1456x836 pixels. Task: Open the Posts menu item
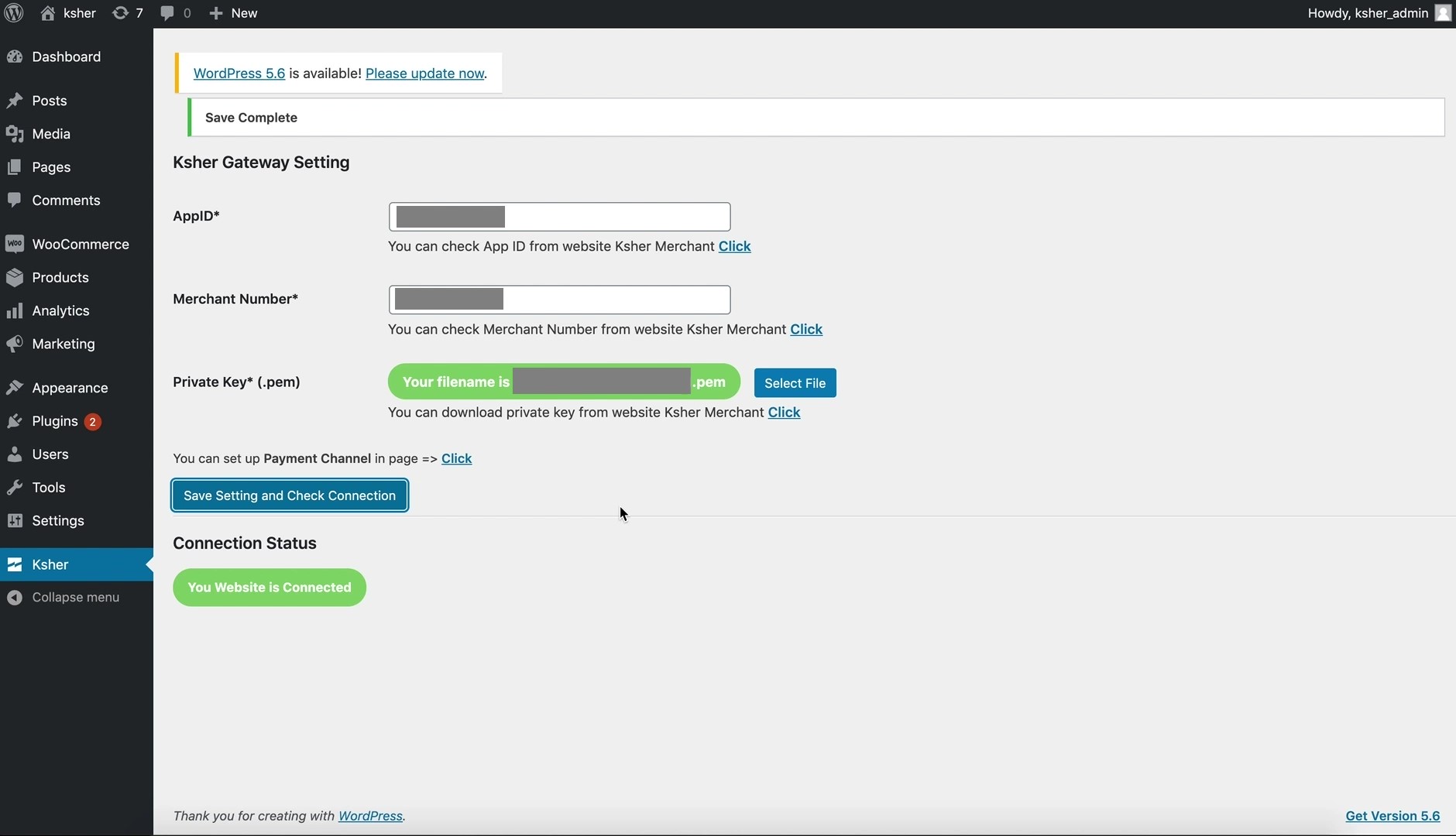click(x=77, y=101)
